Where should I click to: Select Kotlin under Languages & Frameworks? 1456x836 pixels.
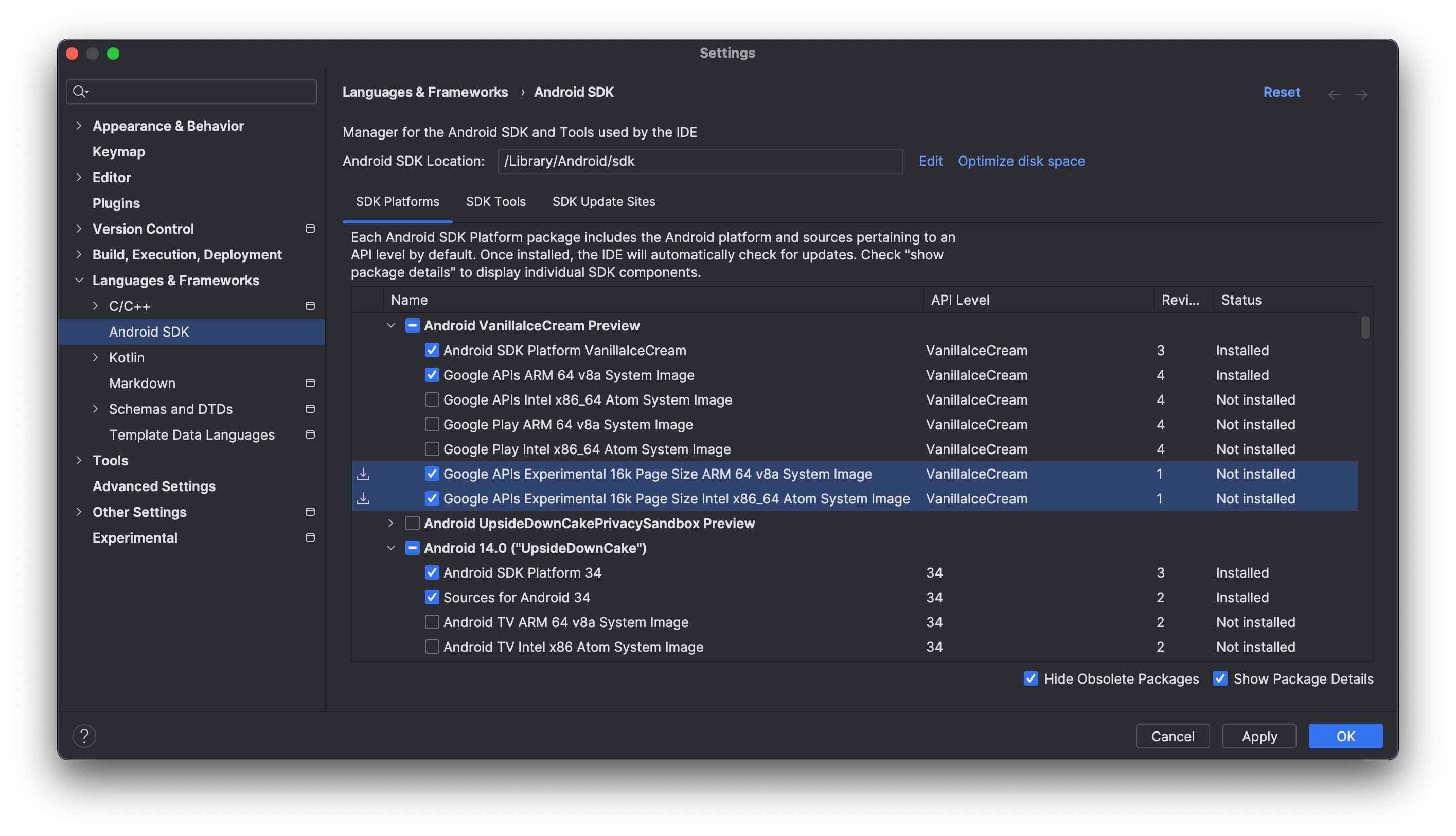coord(127,357)
